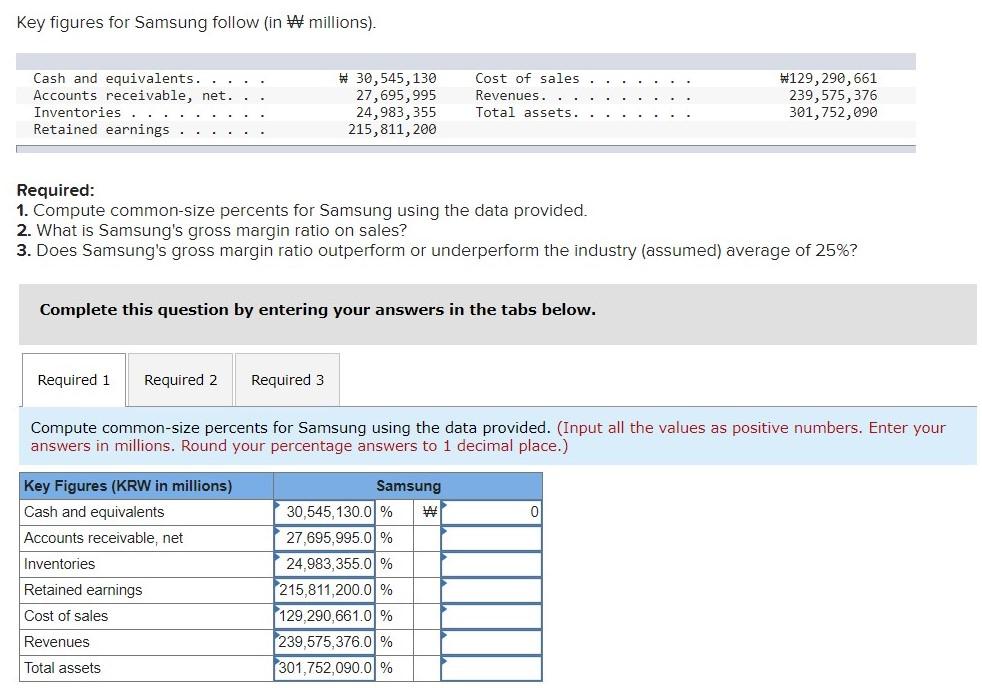This screenshot has height=688, width=982.
Task: Click the prefill triangle on the Revenues cell
Action: click(x=277, y=636)
